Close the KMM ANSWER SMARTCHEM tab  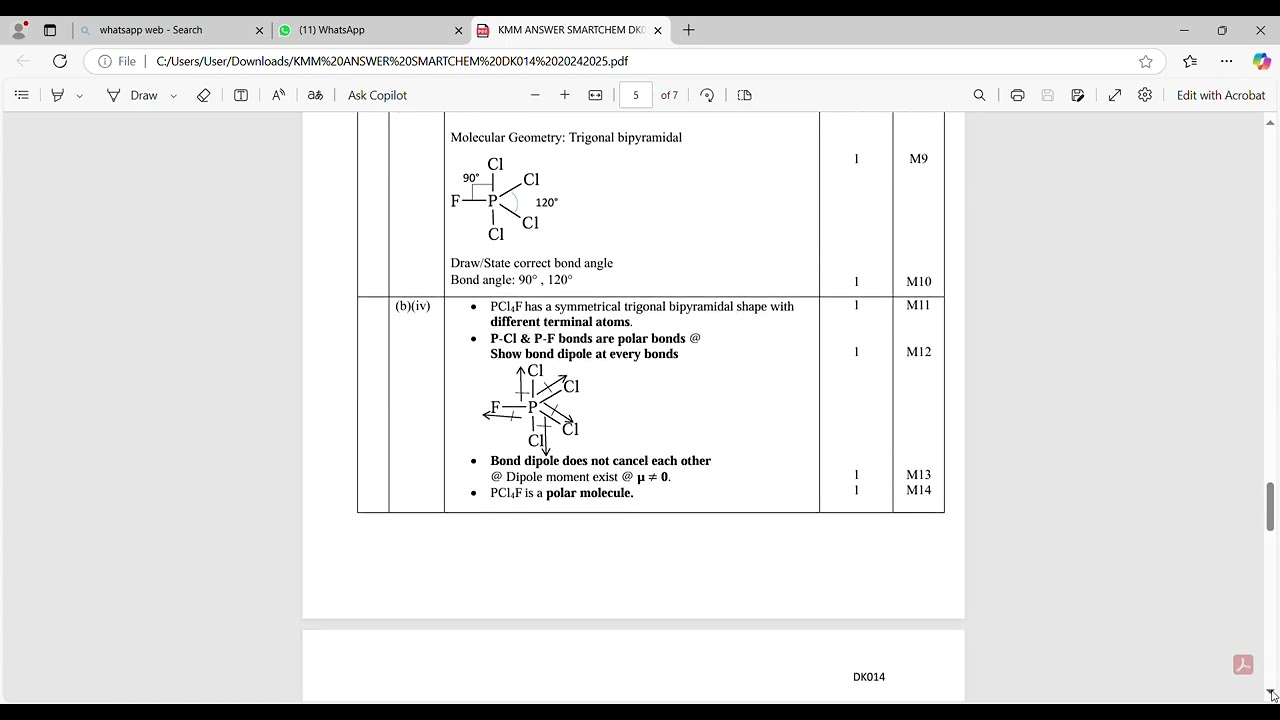tap(658, 30)
